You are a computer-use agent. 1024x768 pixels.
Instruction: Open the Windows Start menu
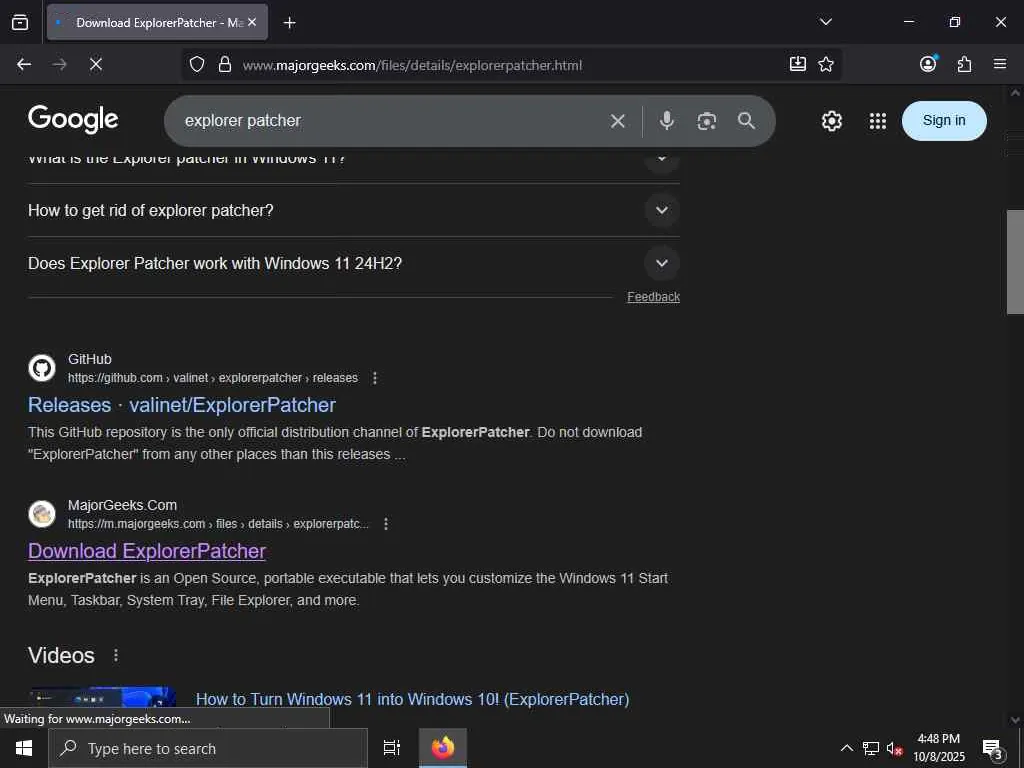(x=24, y=748)
